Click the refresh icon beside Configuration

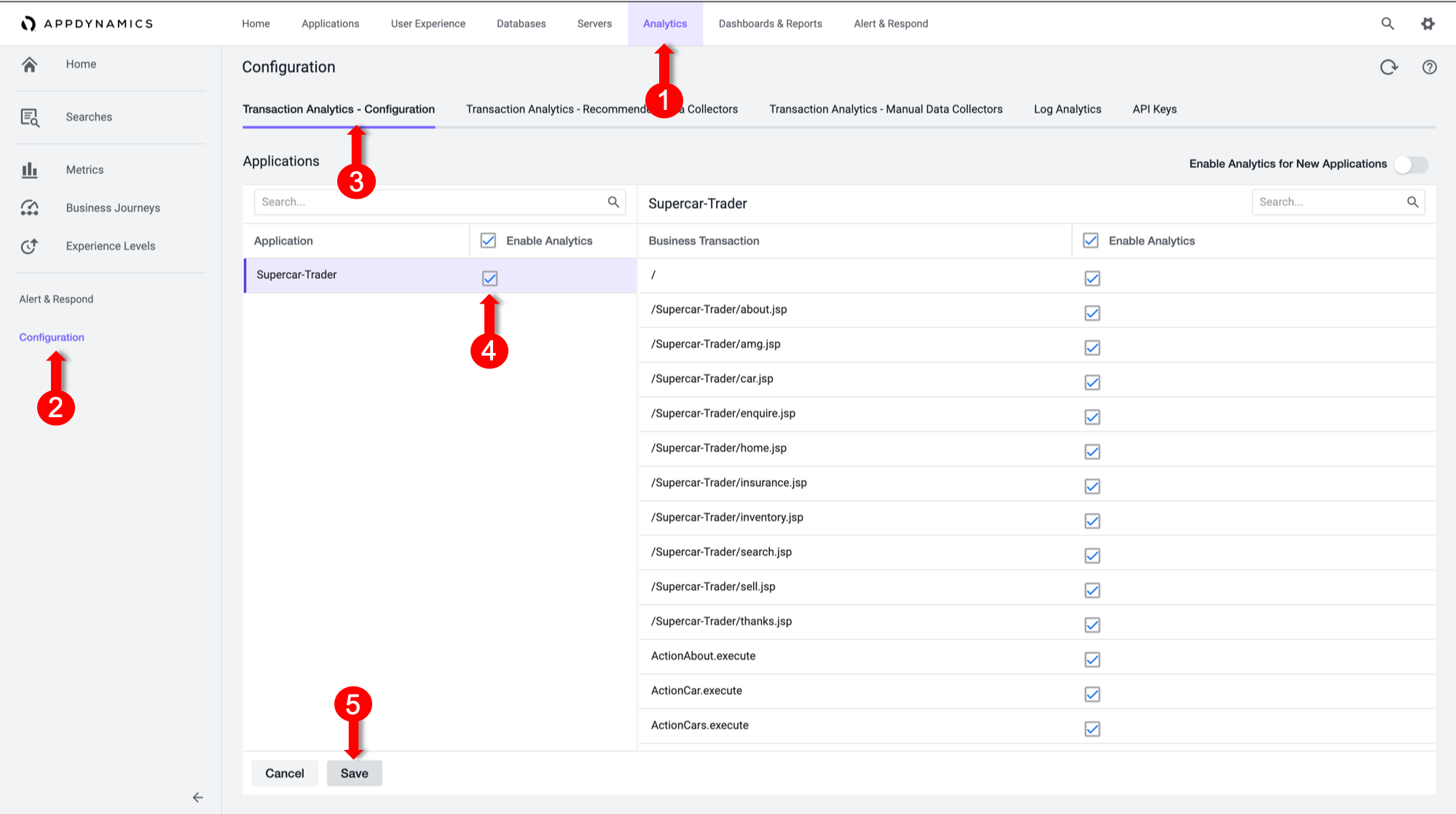click(x=1389, y=67)
